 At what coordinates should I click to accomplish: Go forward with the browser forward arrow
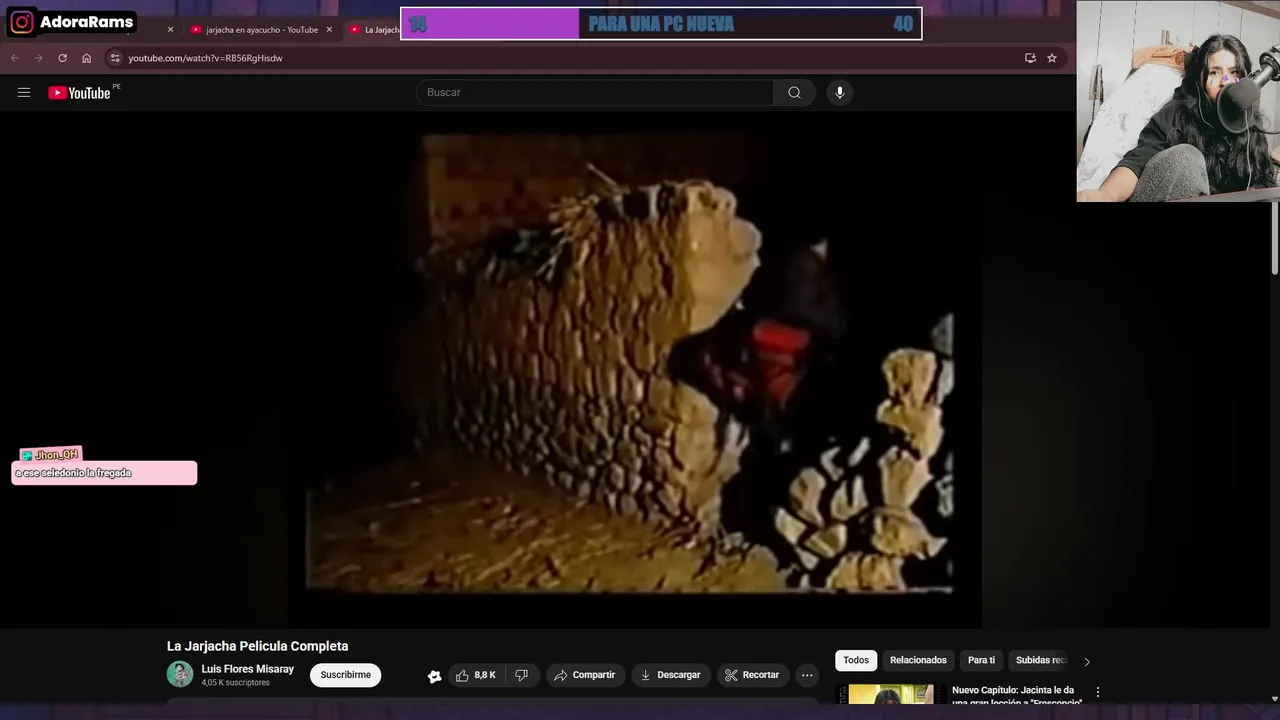(39, 58)
